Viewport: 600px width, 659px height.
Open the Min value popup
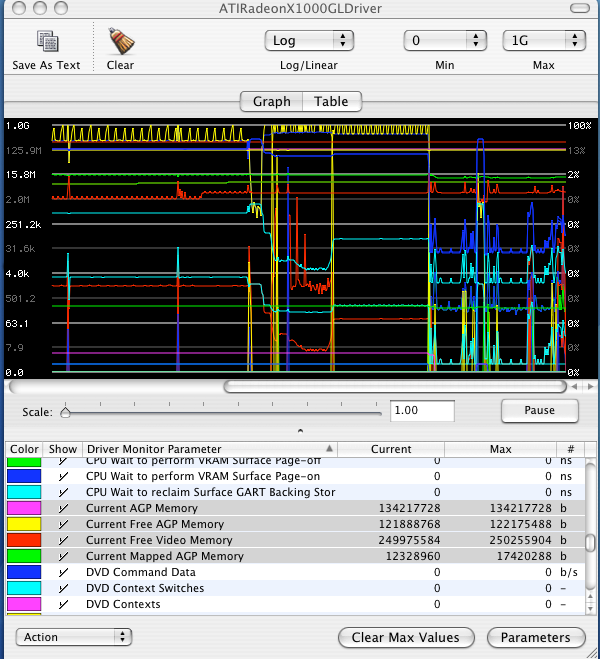pos(445,41)
